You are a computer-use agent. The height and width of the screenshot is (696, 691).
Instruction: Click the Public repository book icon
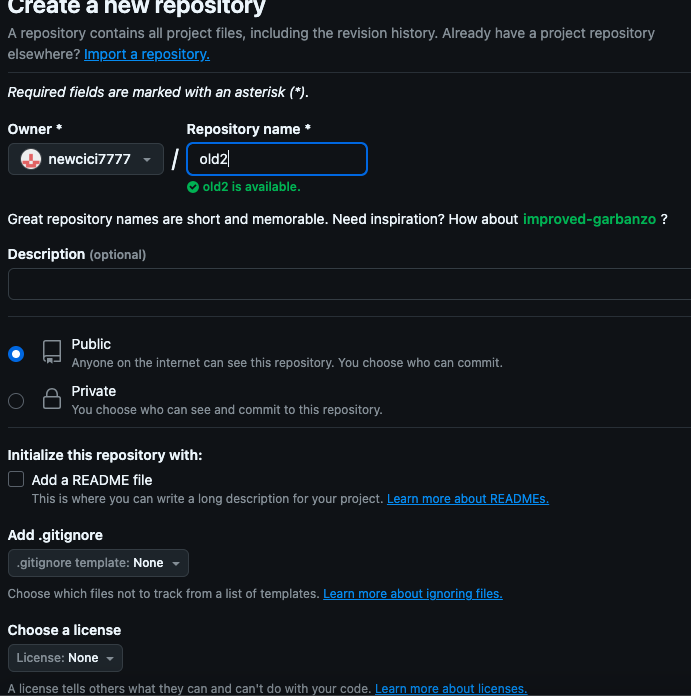(52, 352)
